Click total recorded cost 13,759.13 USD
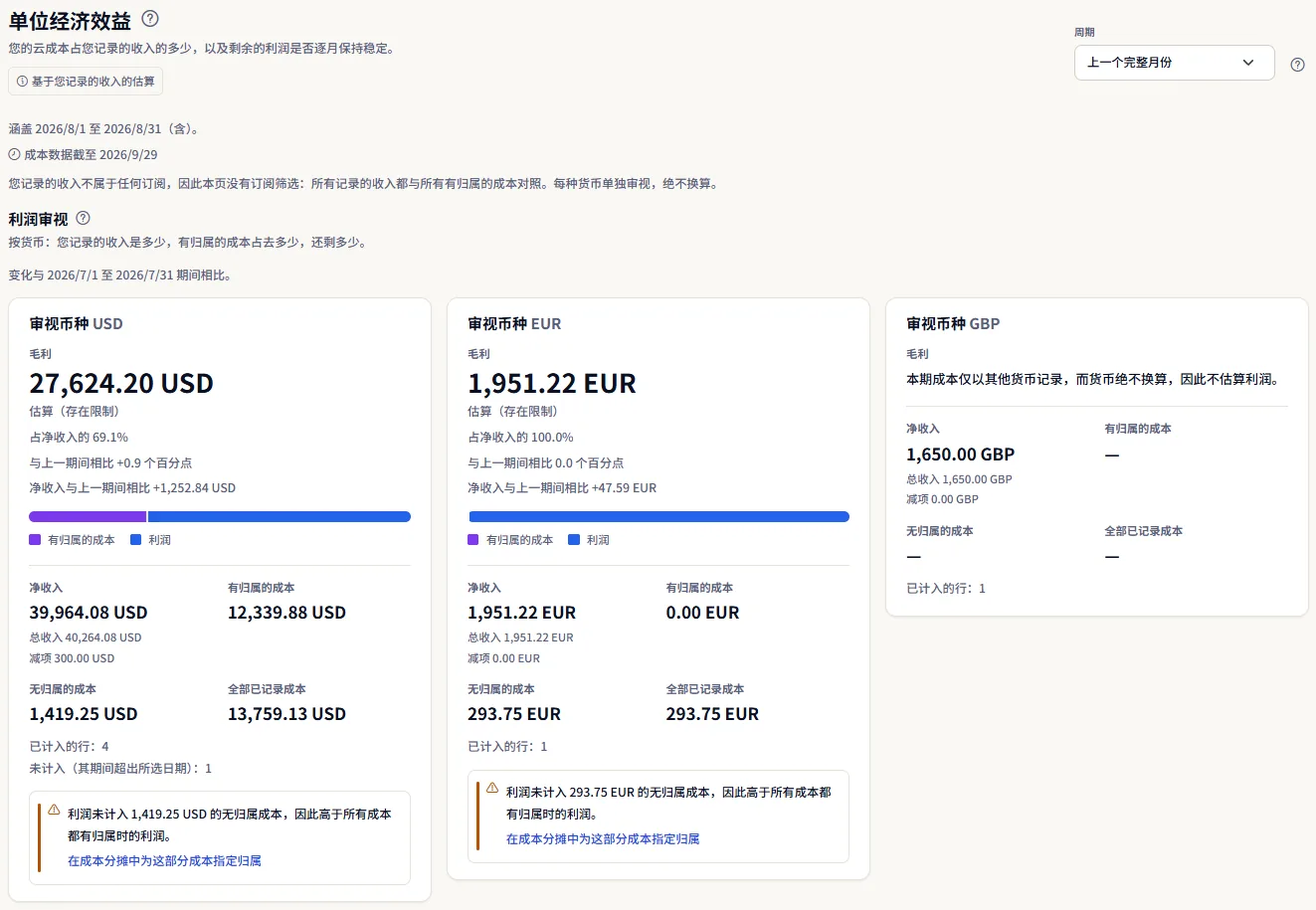This screenshot has width=1316, height=910. click(286, 714)
